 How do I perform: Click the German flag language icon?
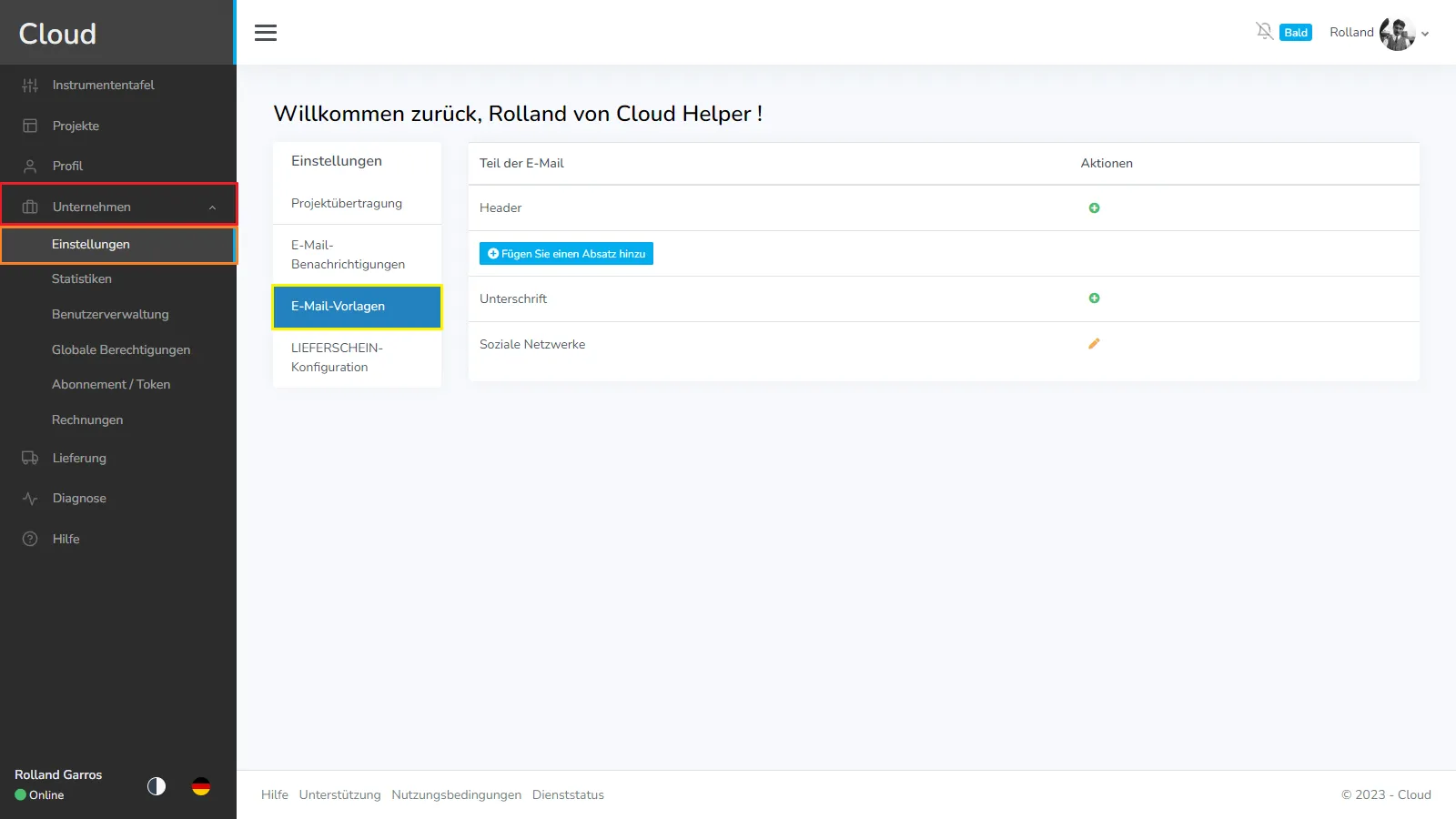click(201, 786)
